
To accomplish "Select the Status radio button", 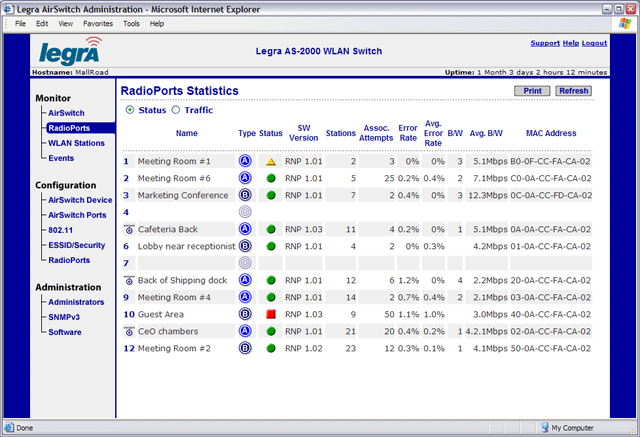I will 130,110.
